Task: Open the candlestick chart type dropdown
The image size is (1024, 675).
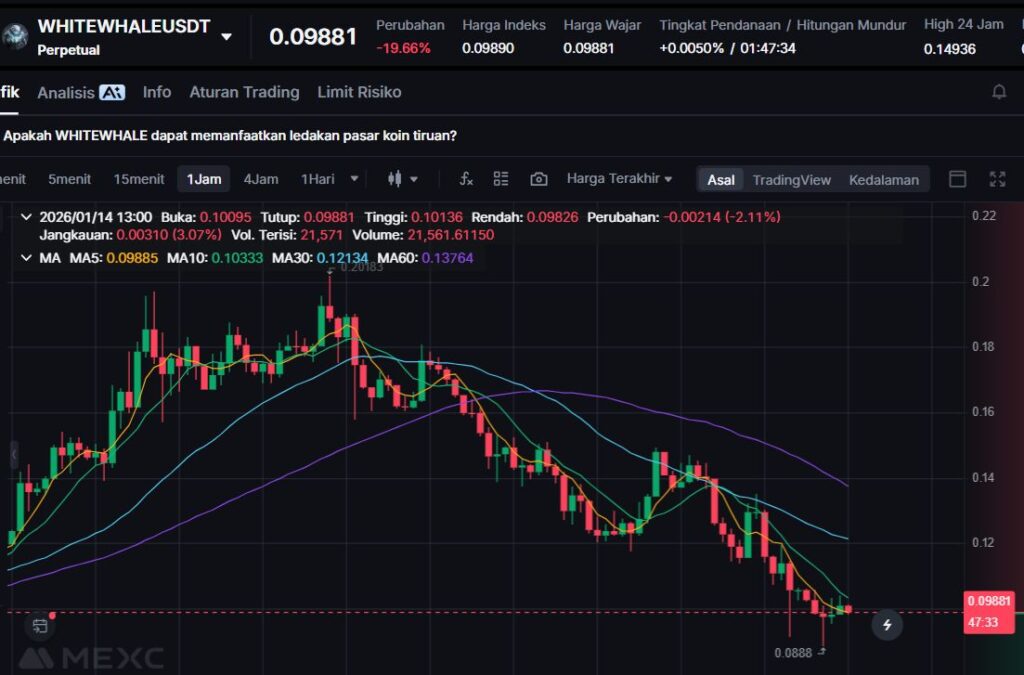Action: (403, 179)
